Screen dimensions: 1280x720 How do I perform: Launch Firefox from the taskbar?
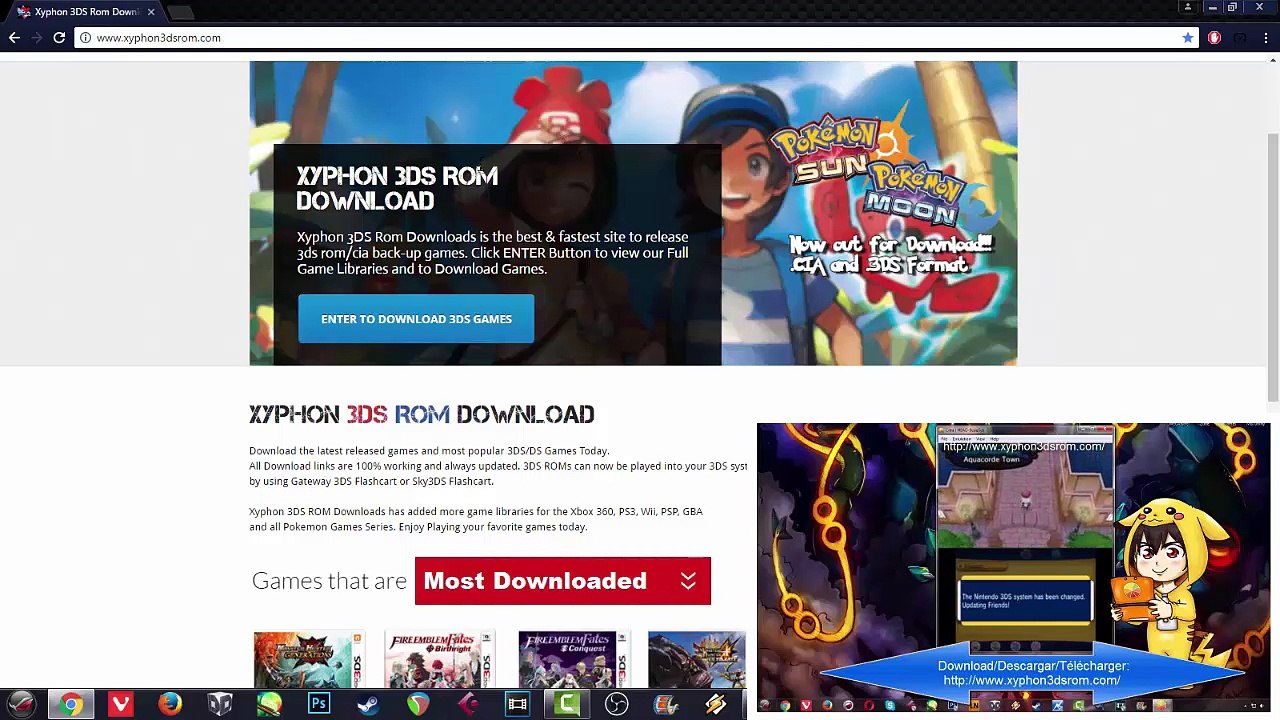pos(170,705)
